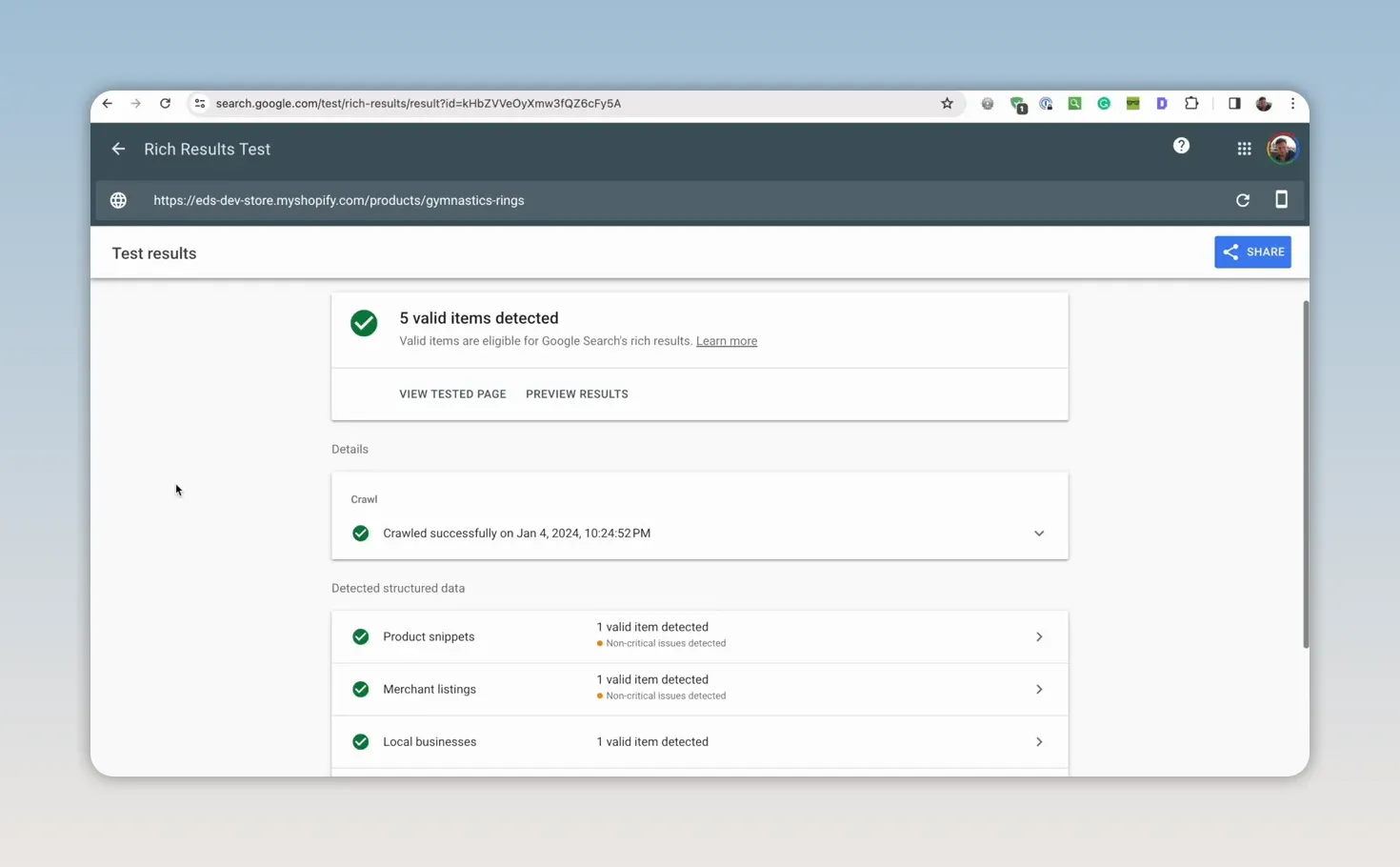Viewport: 1400px width, 867px height.
Task: Open the blue clock-with-lock extension icon
Action: (1046, 104)
